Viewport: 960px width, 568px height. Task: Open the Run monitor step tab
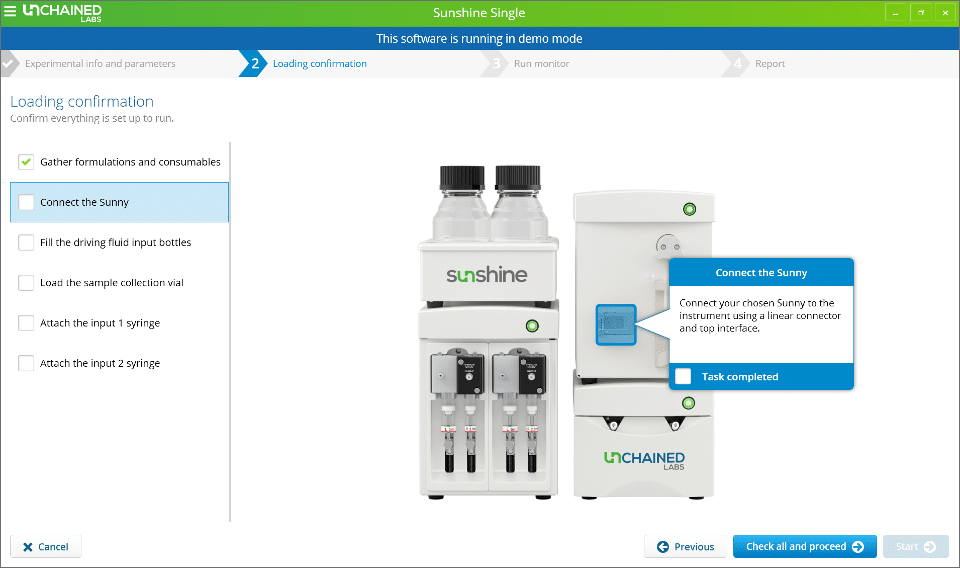(x=541, y=64)
